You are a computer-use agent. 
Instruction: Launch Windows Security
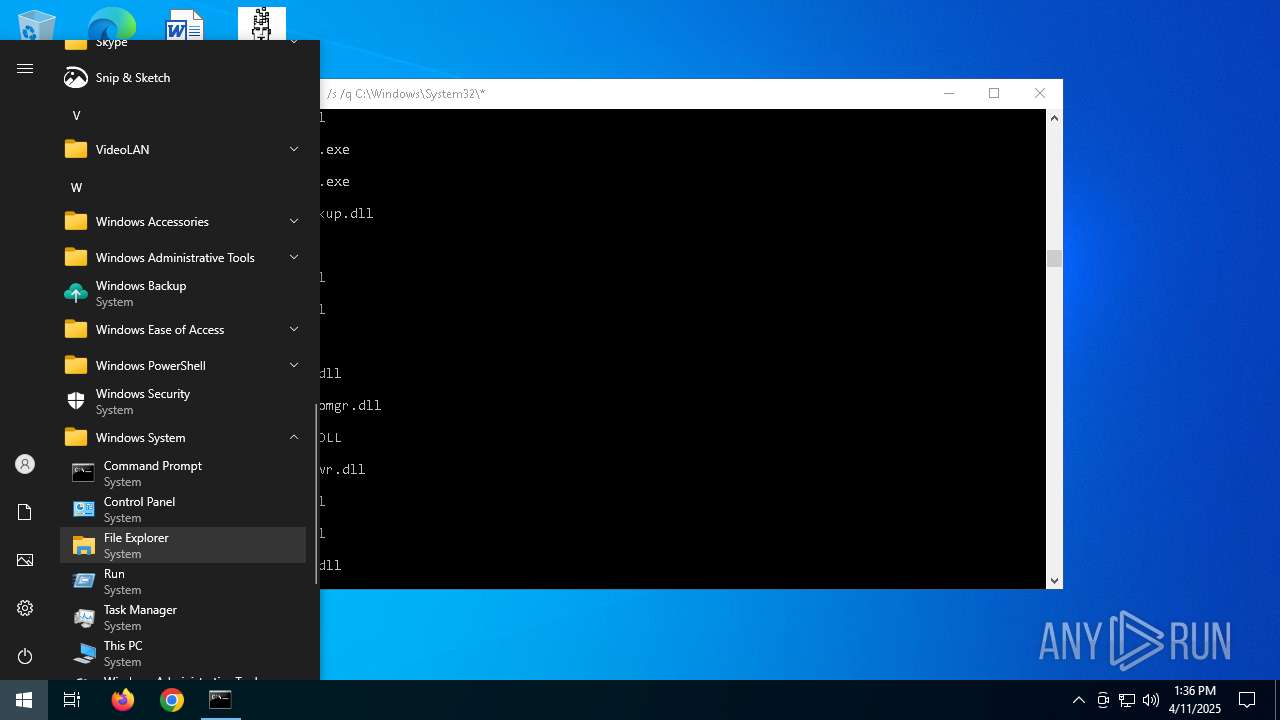tap(183, 402)
